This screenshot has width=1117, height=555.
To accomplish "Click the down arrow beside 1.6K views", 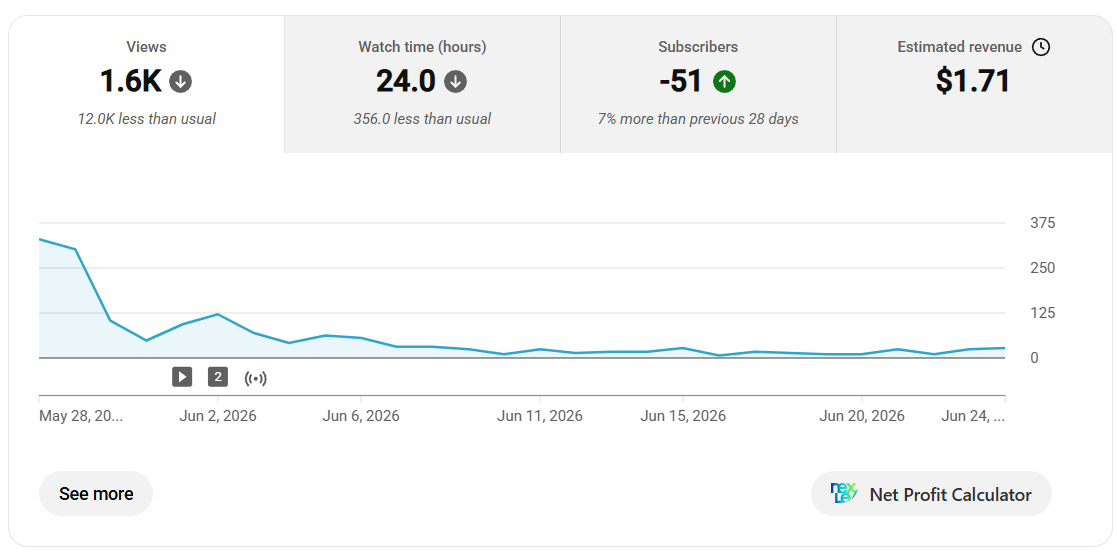I will 180,82.
